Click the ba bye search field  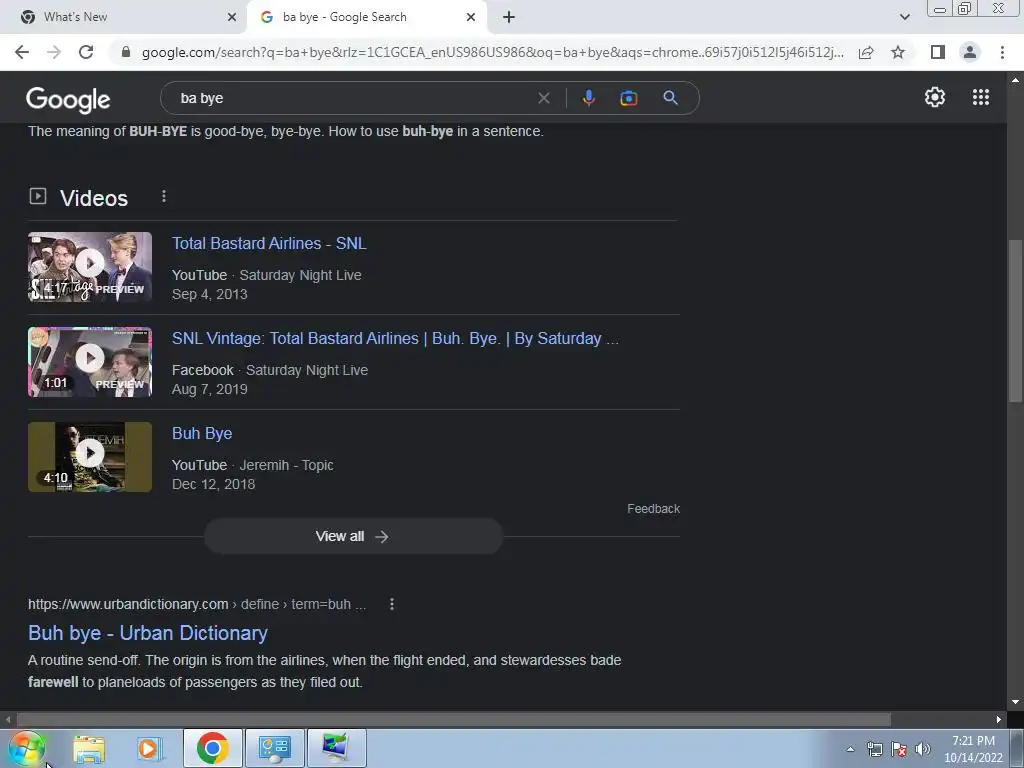(353, 98)
